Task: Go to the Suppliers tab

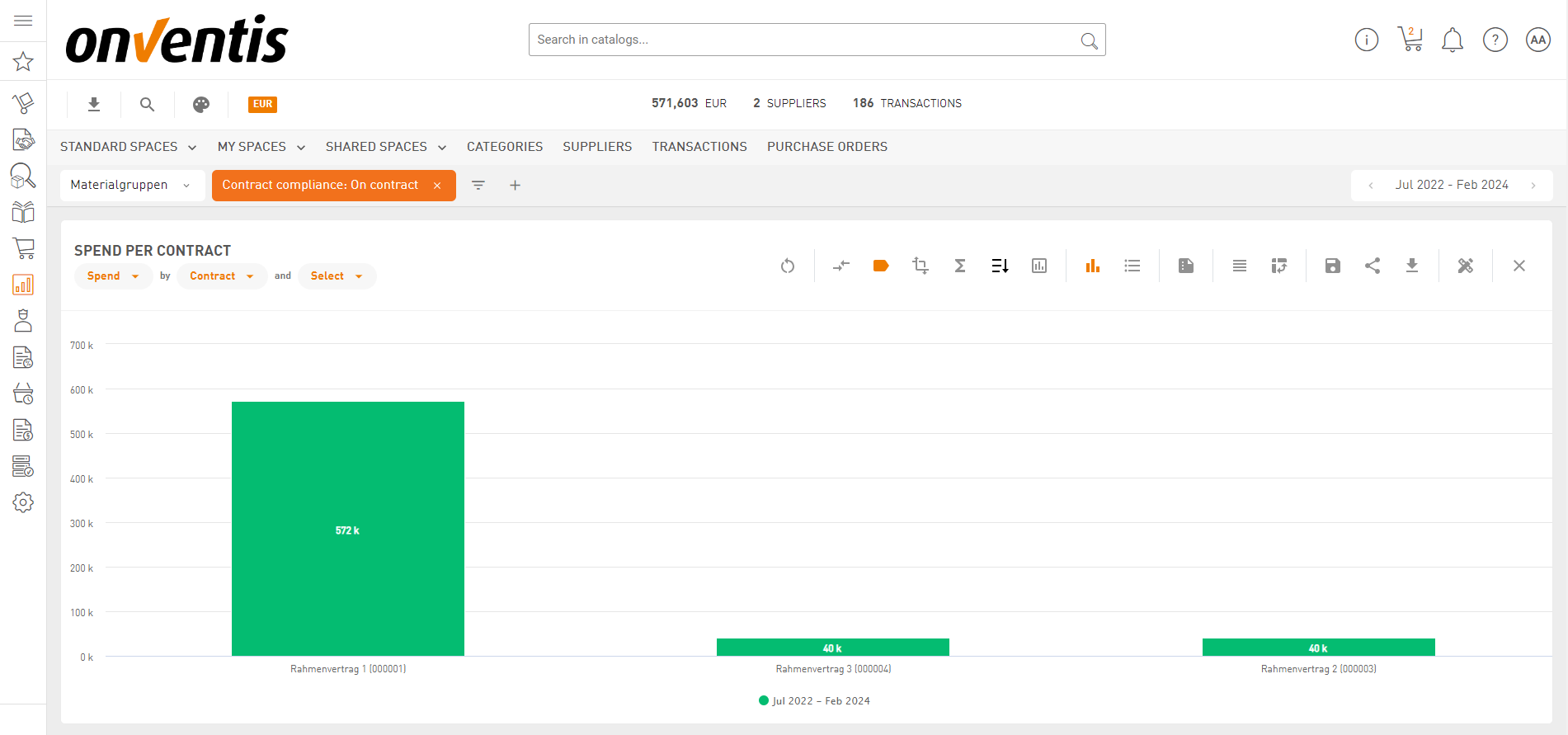Action: pyautogui.click(x=597, y=147)
